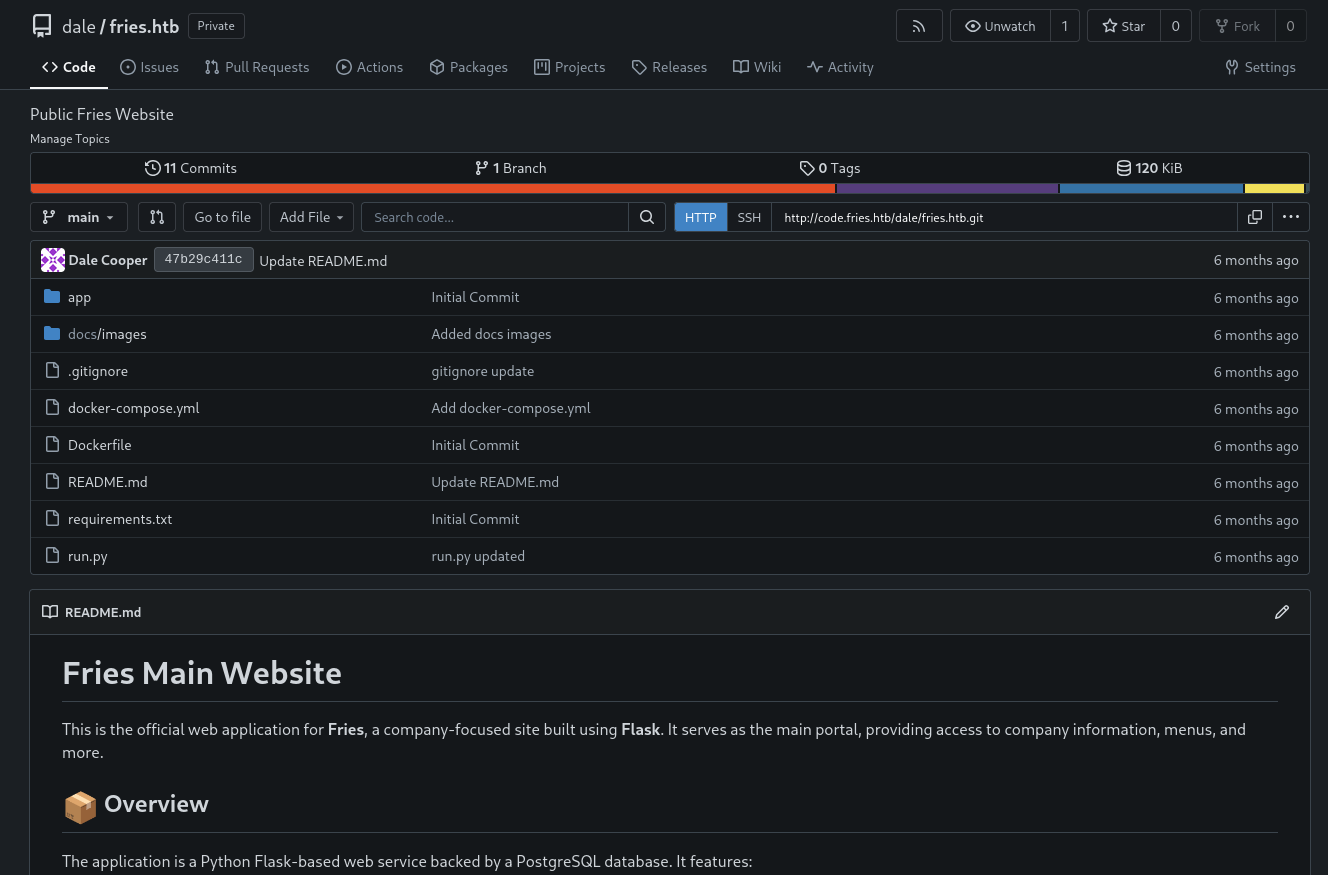This screenshot has width=1328, height=875.
Task: Click the blue language bar segment
Action: tap(1151, 188)
